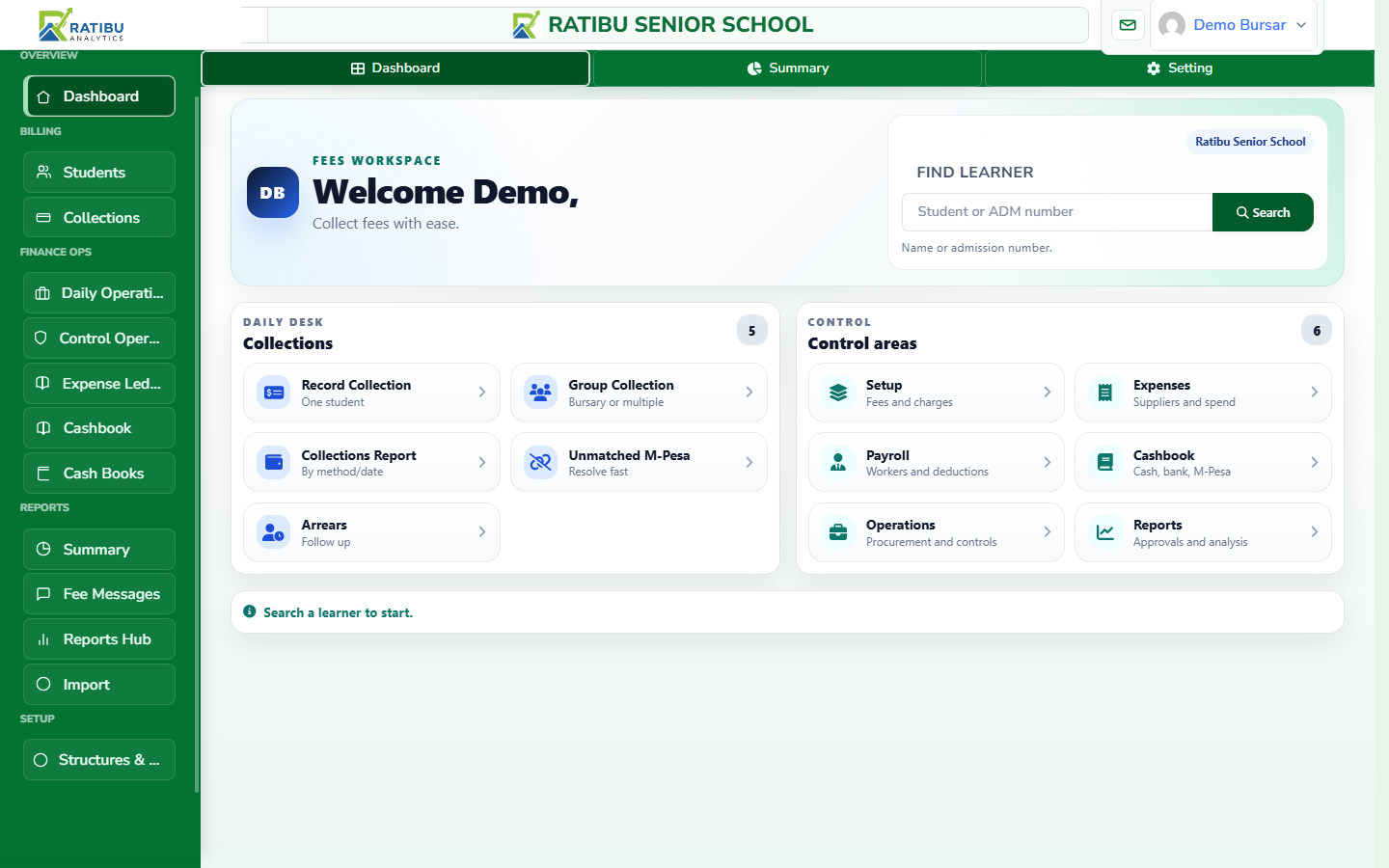
Task: Click the Operations briefcase icon
Action: [x=838, y=532]
